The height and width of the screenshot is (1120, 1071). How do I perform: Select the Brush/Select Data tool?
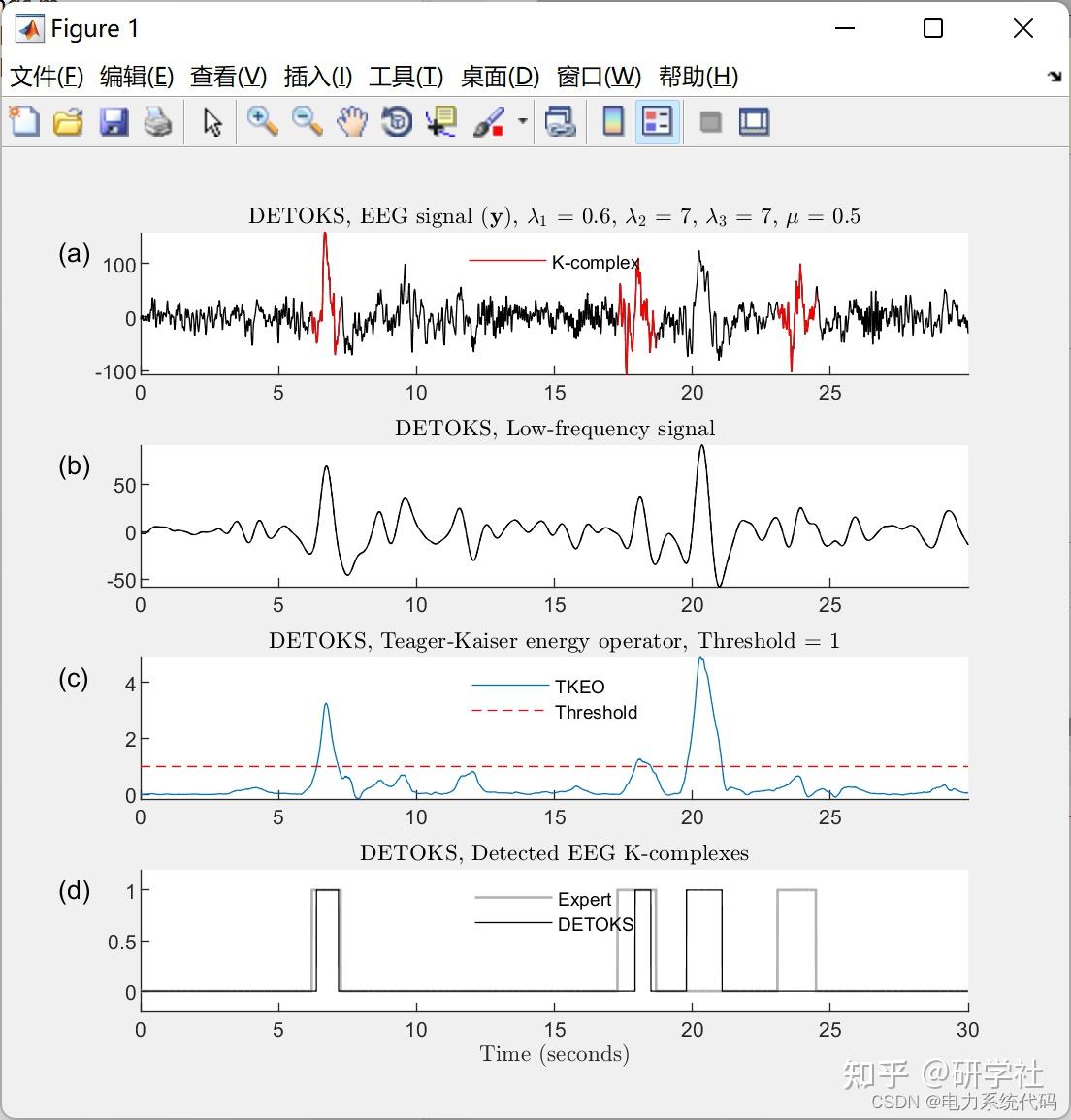click(x=488, y=121)
